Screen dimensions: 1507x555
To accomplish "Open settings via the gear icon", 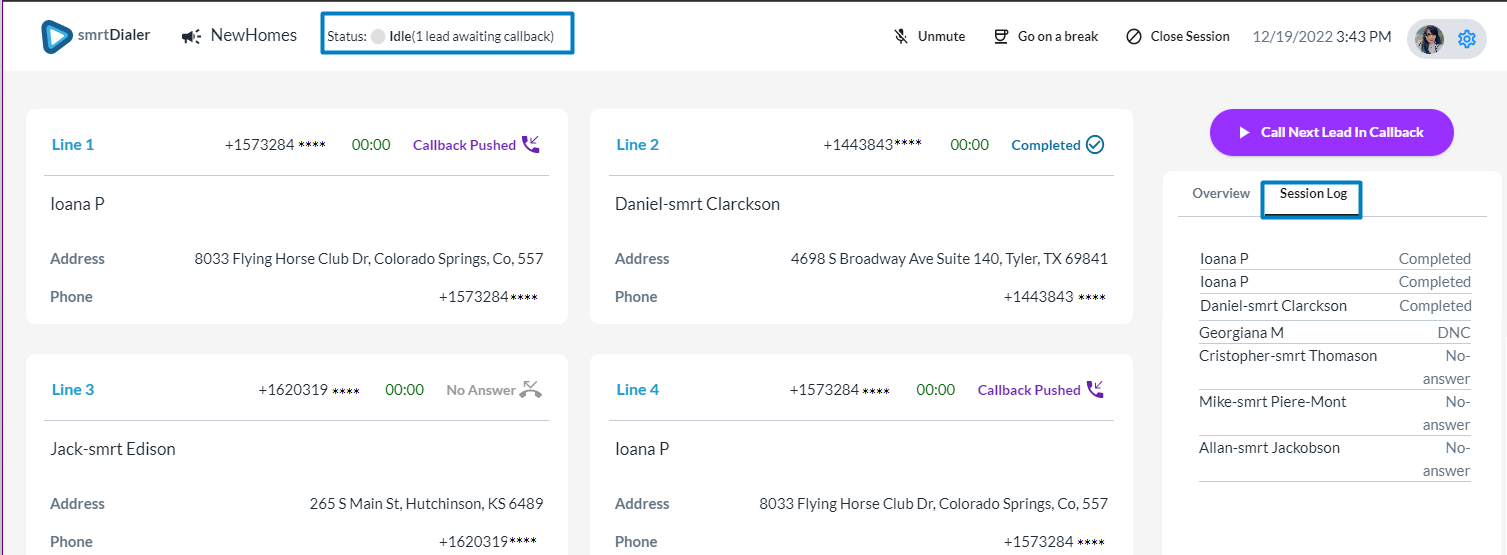I will point(1467,39).
